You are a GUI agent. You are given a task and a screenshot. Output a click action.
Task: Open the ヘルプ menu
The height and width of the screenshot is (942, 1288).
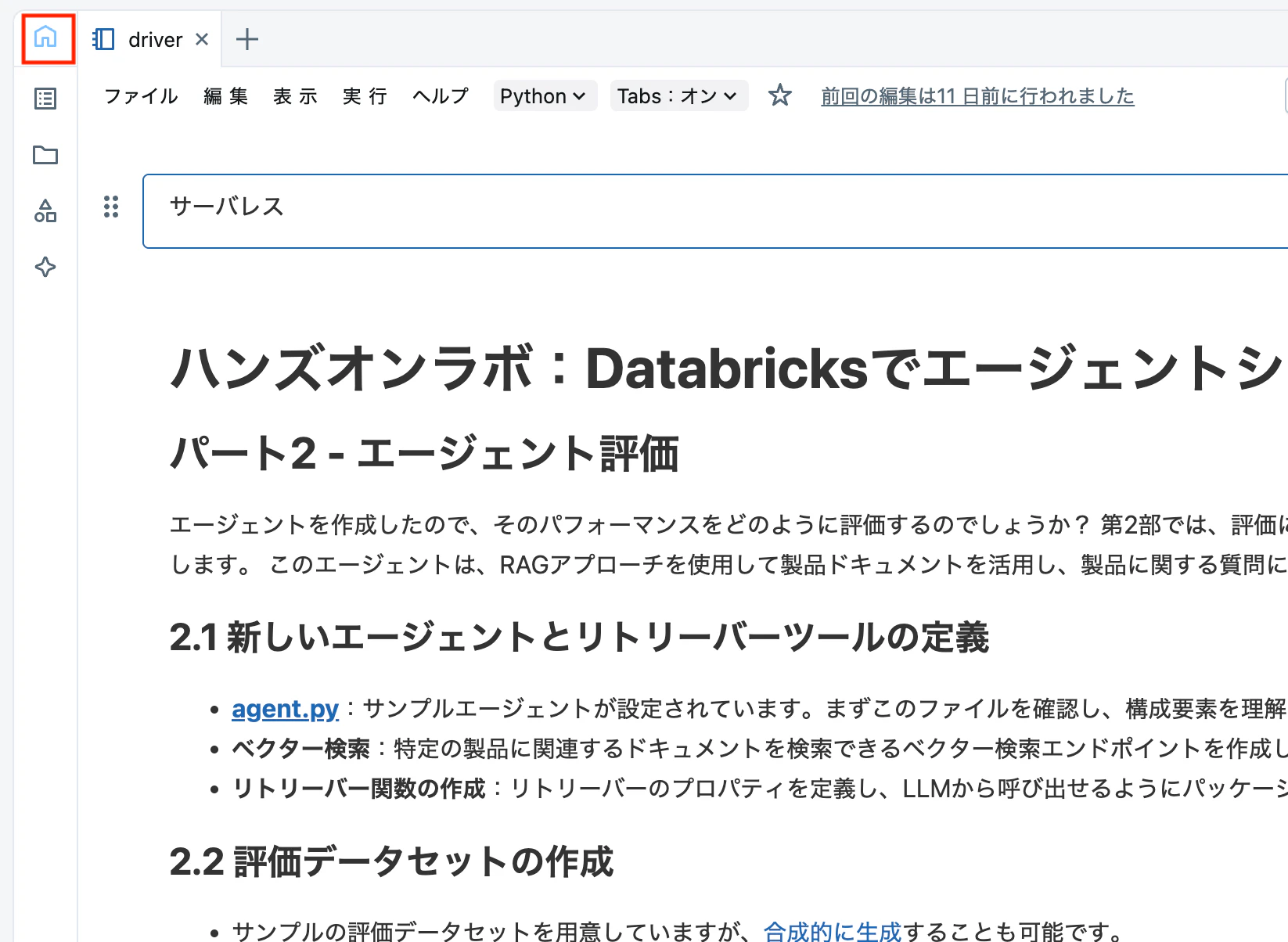click(441, 96)
